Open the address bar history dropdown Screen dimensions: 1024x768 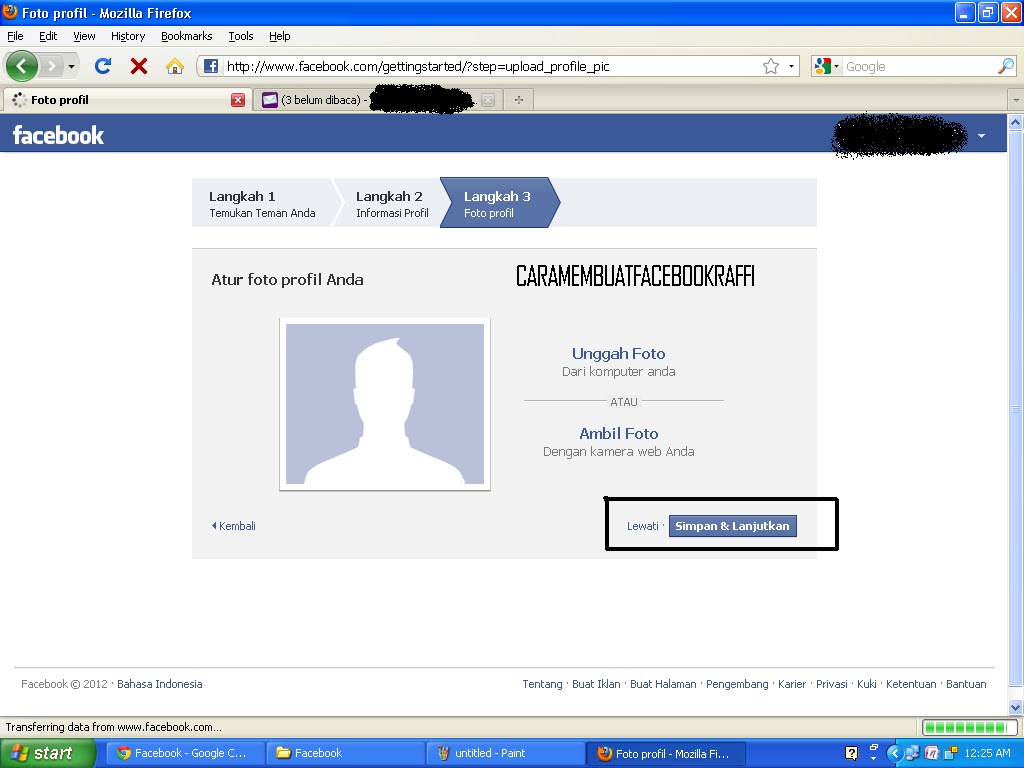point(791,66)
